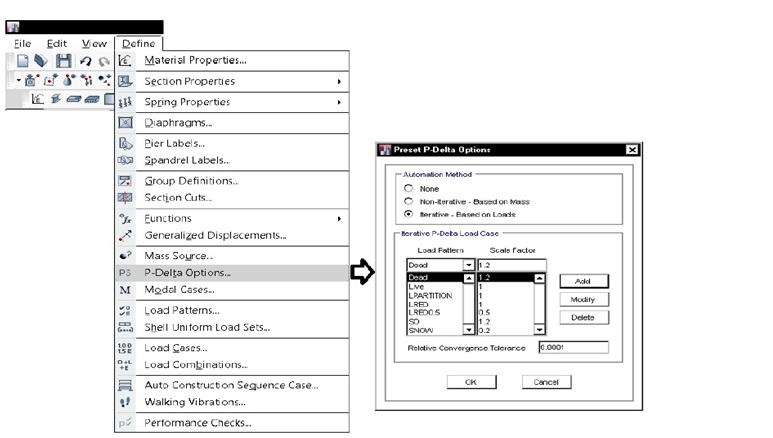Click the define materials icon in bottom toolbar row
This screenshot has height=438, width=773.
(x=37, y=99)
